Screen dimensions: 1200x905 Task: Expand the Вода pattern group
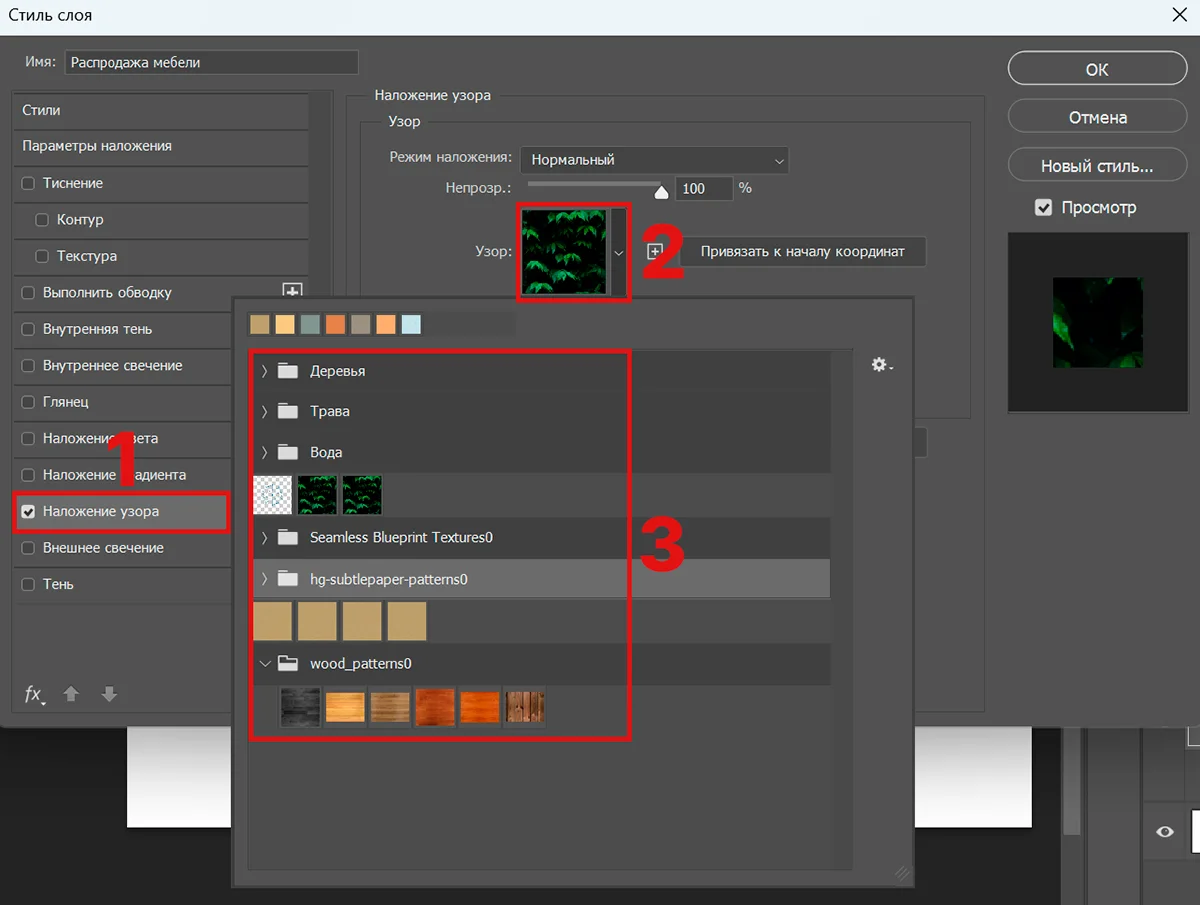click(x=264, y=452)
